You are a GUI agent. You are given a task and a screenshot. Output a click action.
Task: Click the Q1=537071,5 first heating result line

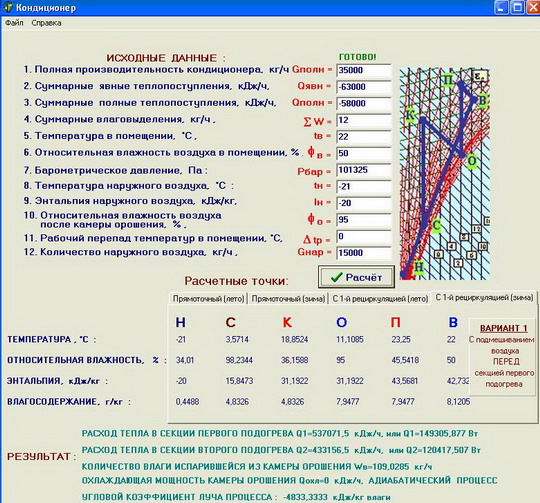280,433
